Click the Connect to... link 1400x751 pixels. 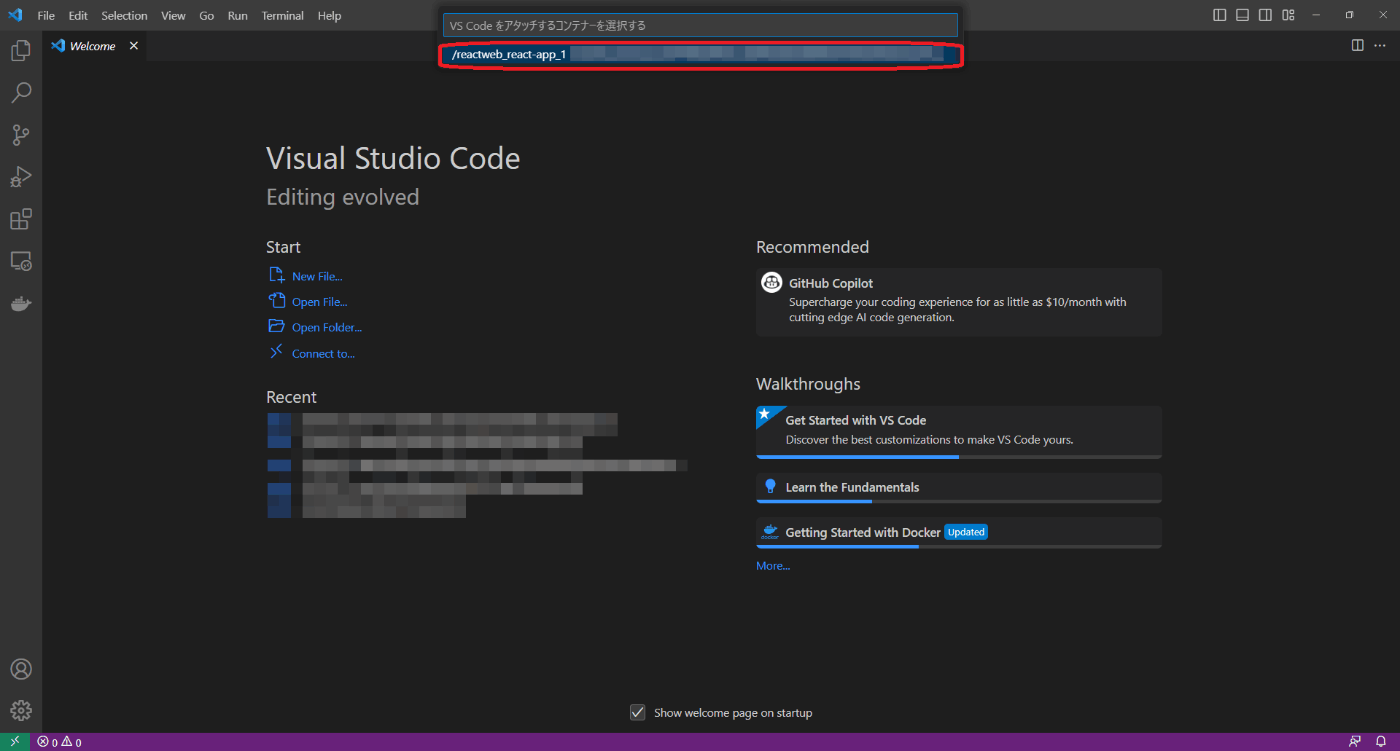(x=323, y=353)
